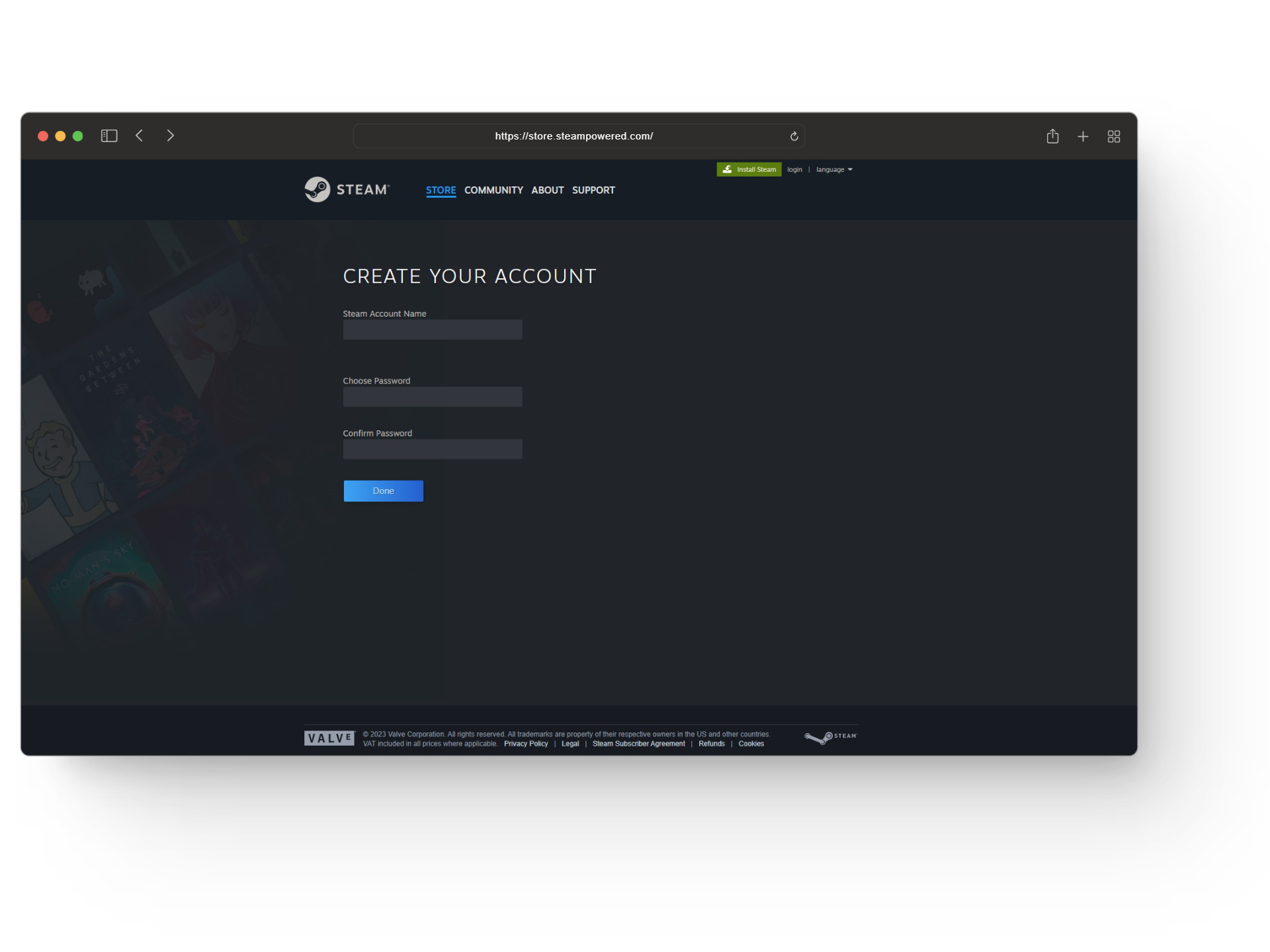Click the Valve logo in footer
The width and height of the screenshot is (1270, 952).
(329, 738)
